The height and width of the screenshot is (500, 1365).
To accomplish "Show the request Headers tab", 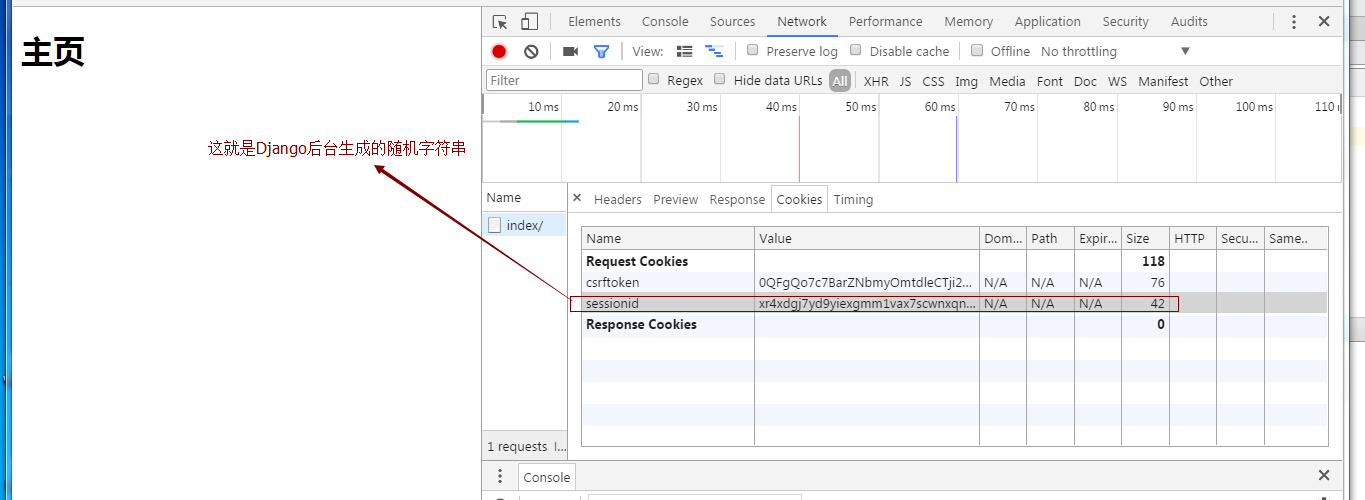I will click(x=618, y=200).
